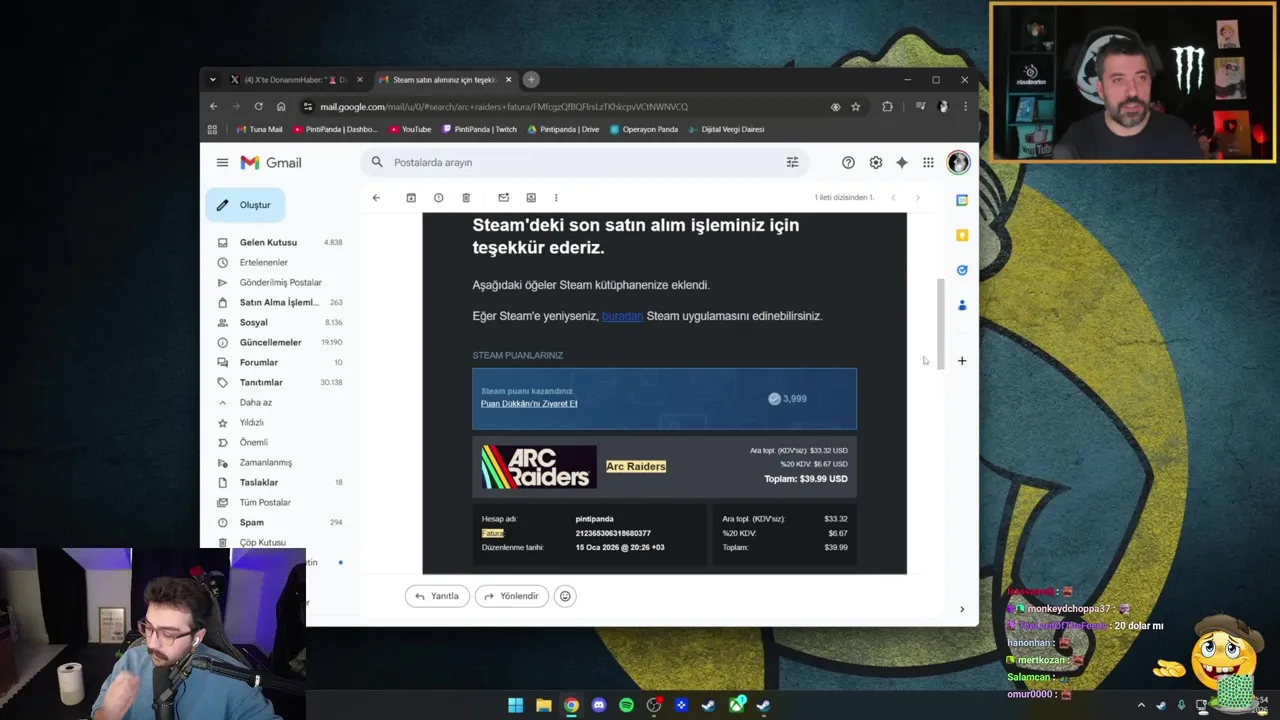Open the Contacts side panel icon
Image resolution: width=1280 pixels, height=720 pixels.
click(962, 305)
